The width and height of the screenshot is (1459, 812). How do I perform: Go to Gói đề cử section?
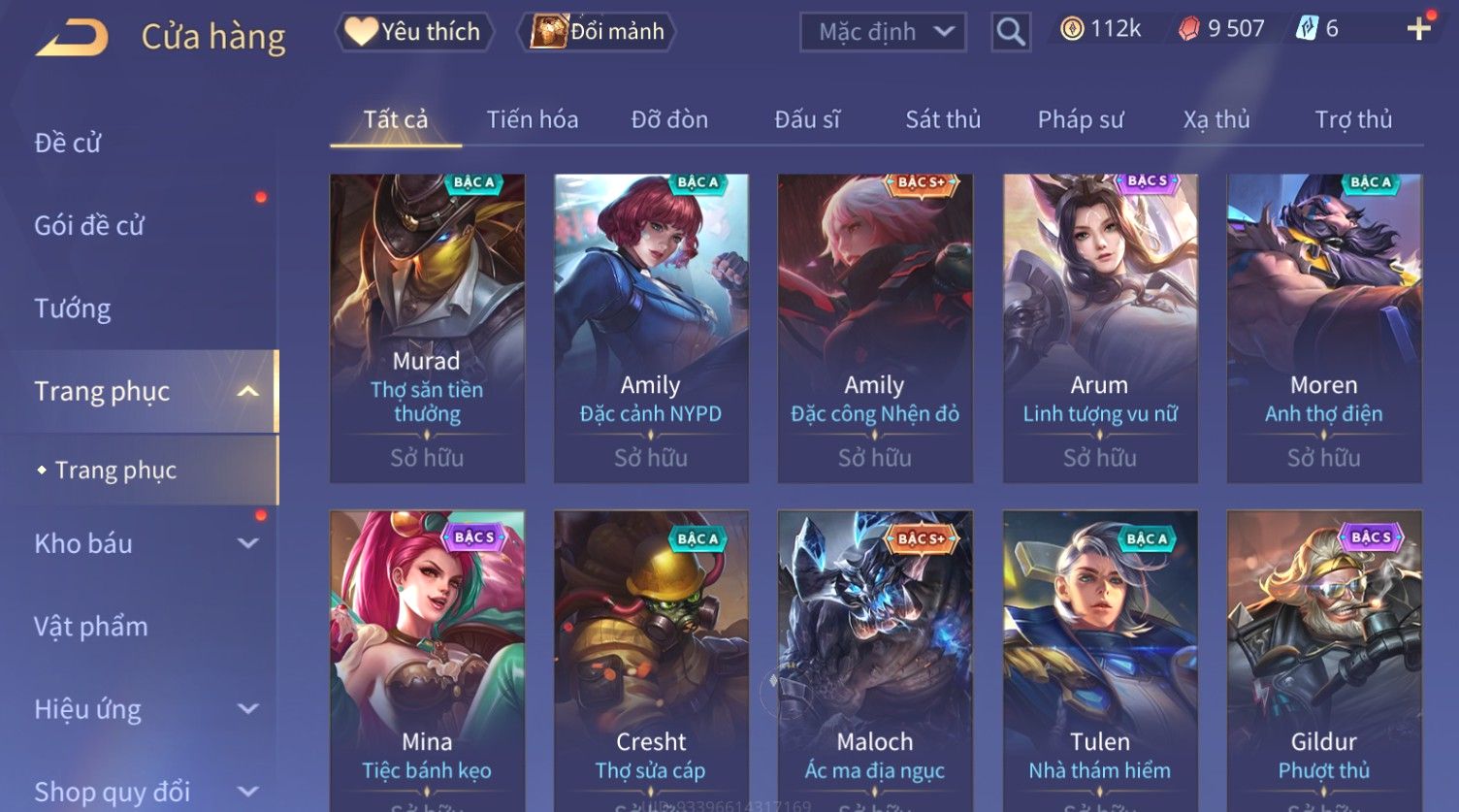pos(89,226)
